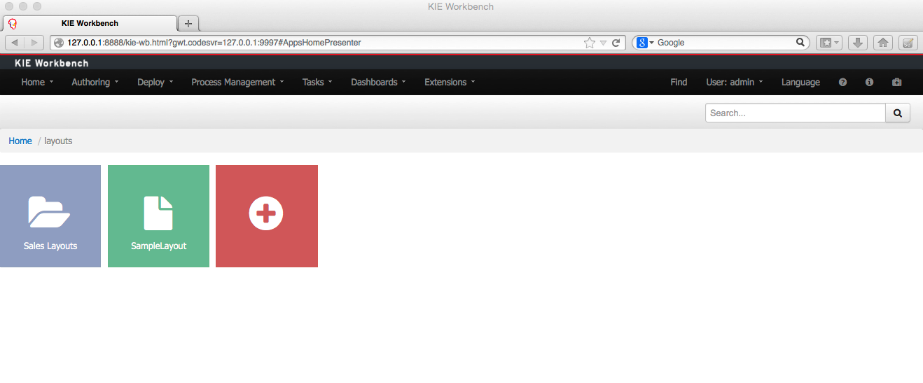
Task: Click the info icon in navbar
Action: click(869, 82)
